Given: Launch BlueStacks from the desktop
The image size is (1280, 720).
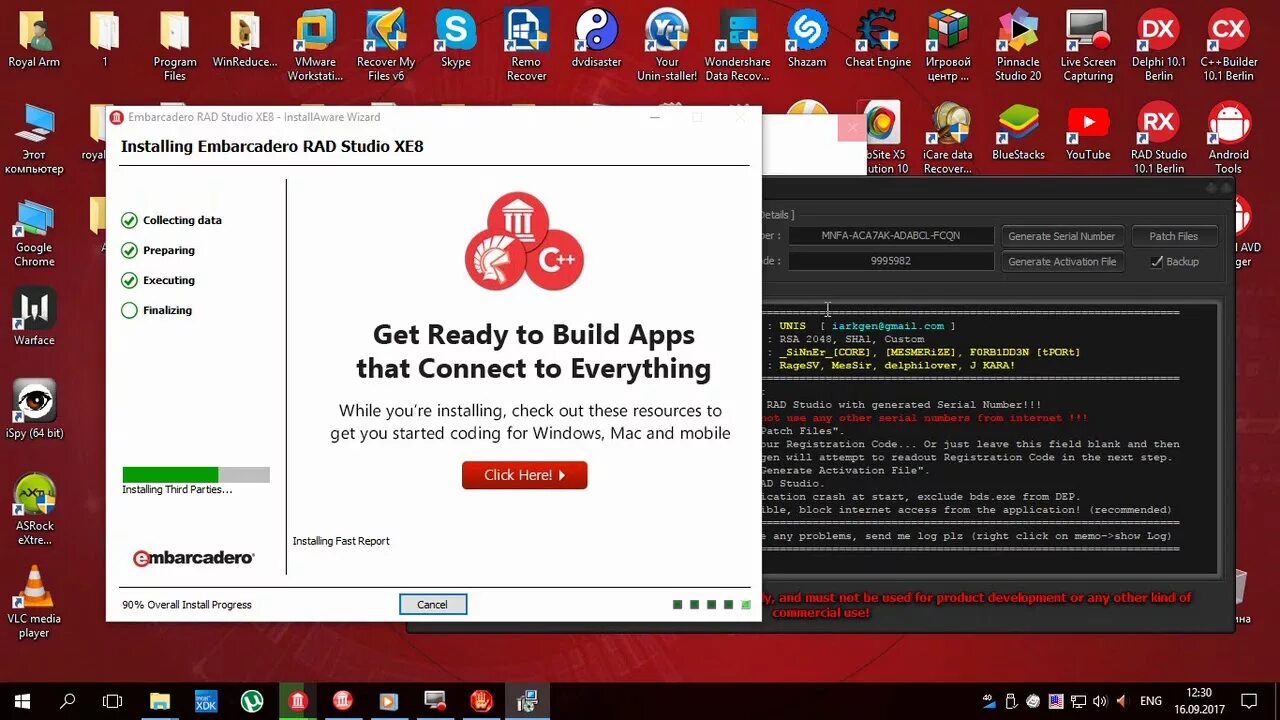Looking at the screenshot, I should pyautogui.click(x=1018, y=132).
